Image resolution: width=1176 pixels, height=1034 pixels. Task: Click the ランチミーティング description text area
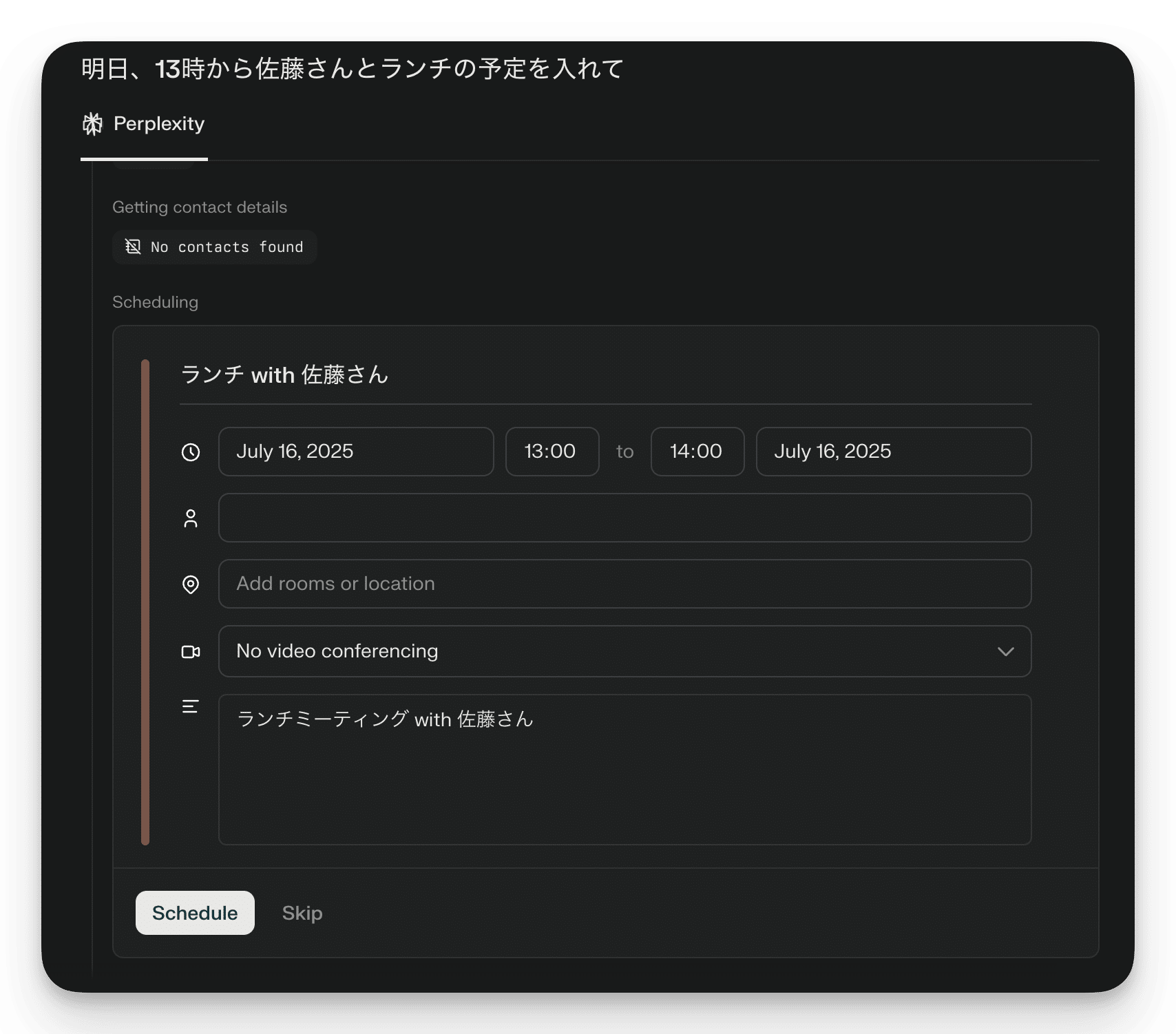point(624,769)
